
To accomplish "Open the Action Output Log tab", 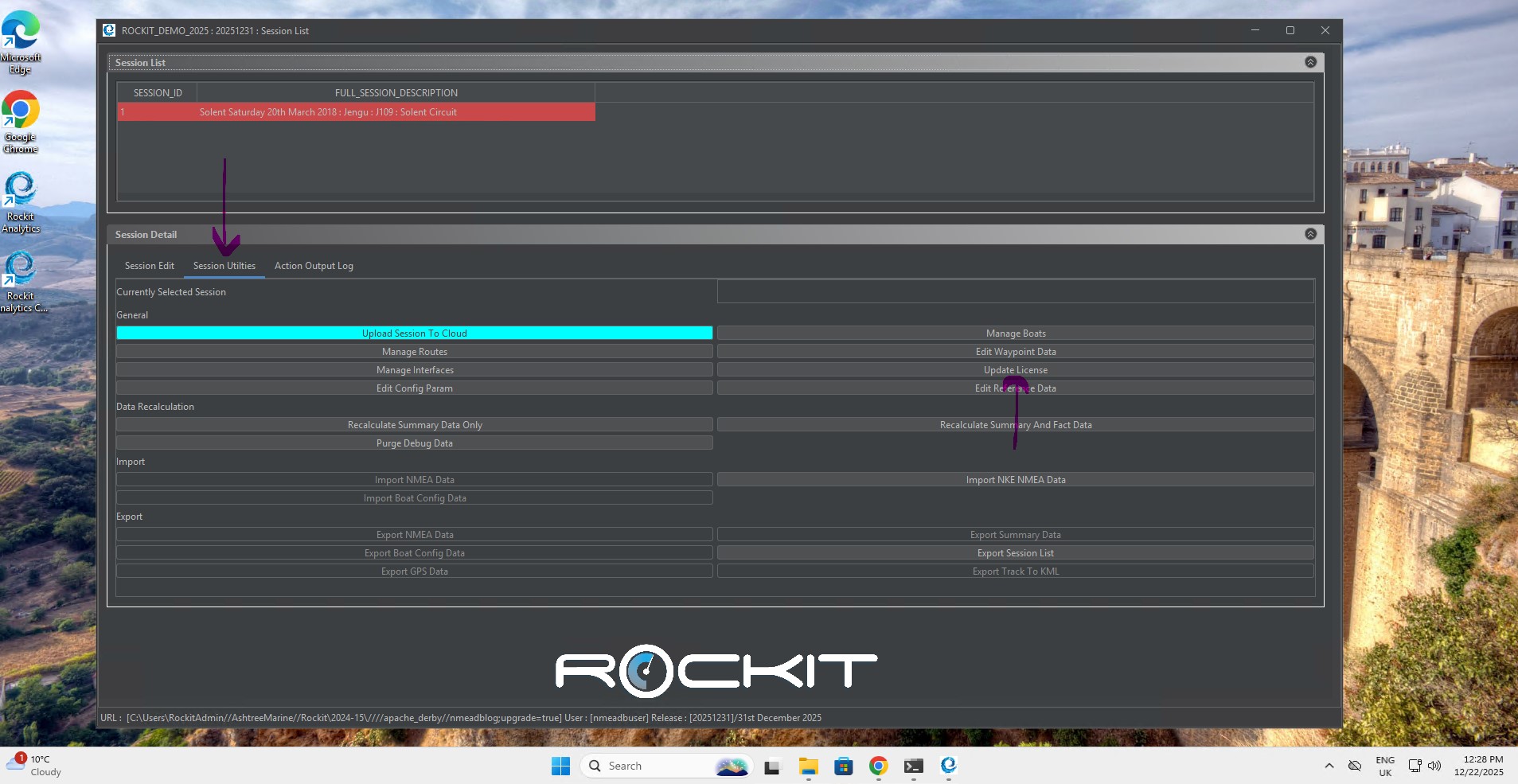I will point(314,266).
